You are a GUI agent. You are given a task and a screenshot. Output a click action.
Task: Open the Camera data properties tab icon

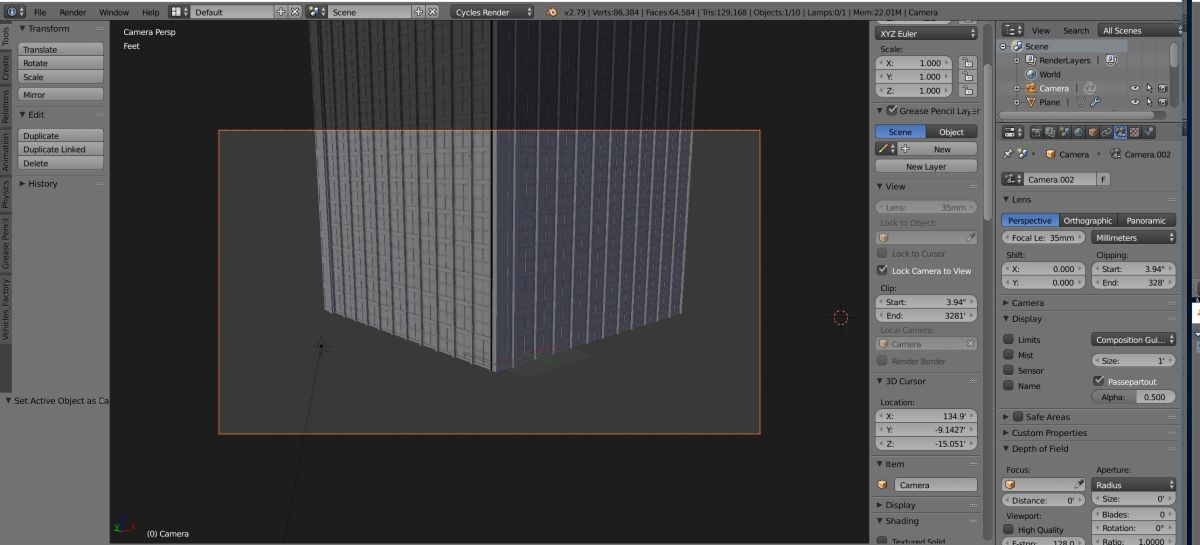click(x=1121, y=131)
